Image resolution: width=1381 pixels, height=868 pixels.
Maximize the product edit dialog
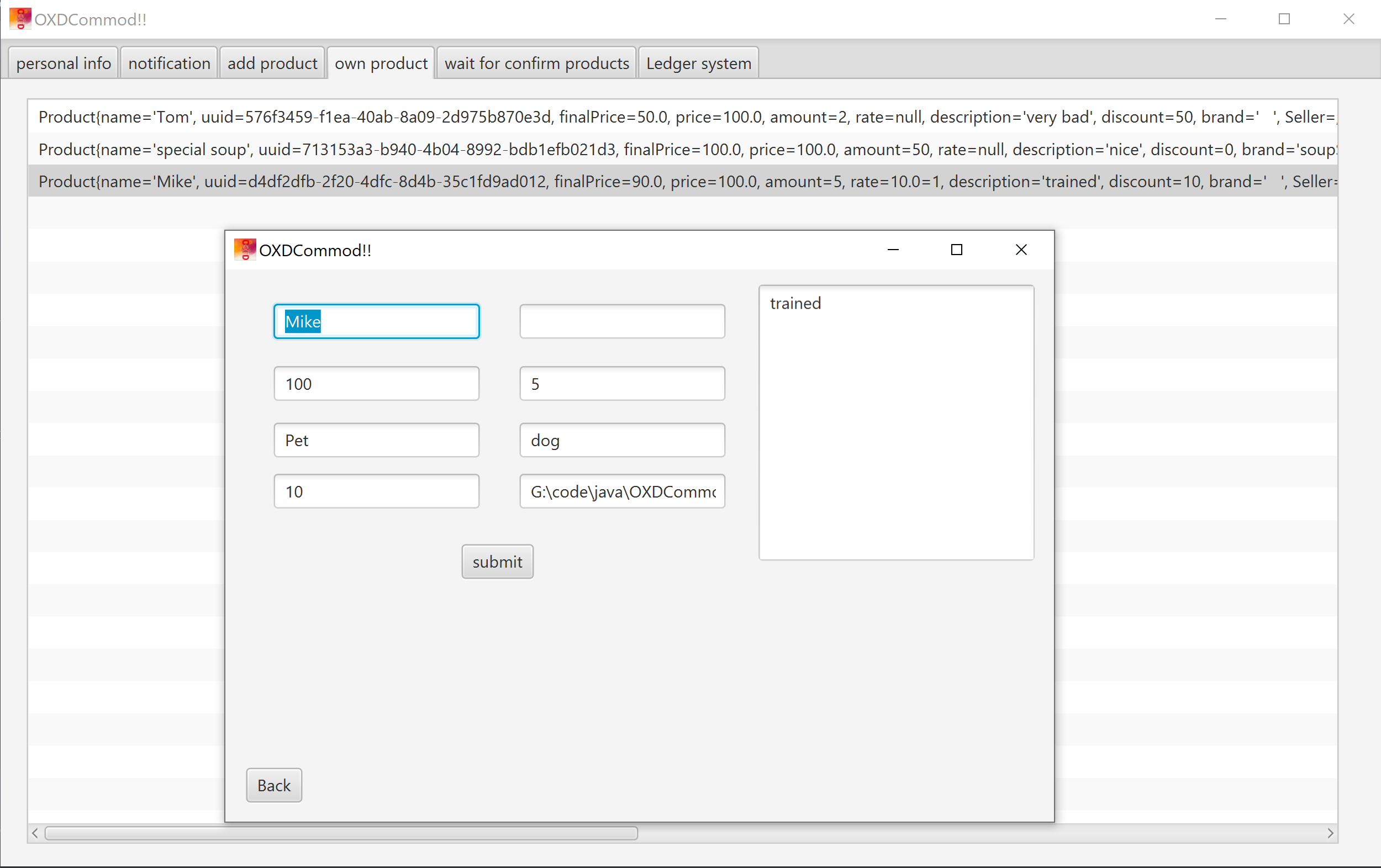click(956, 250)
